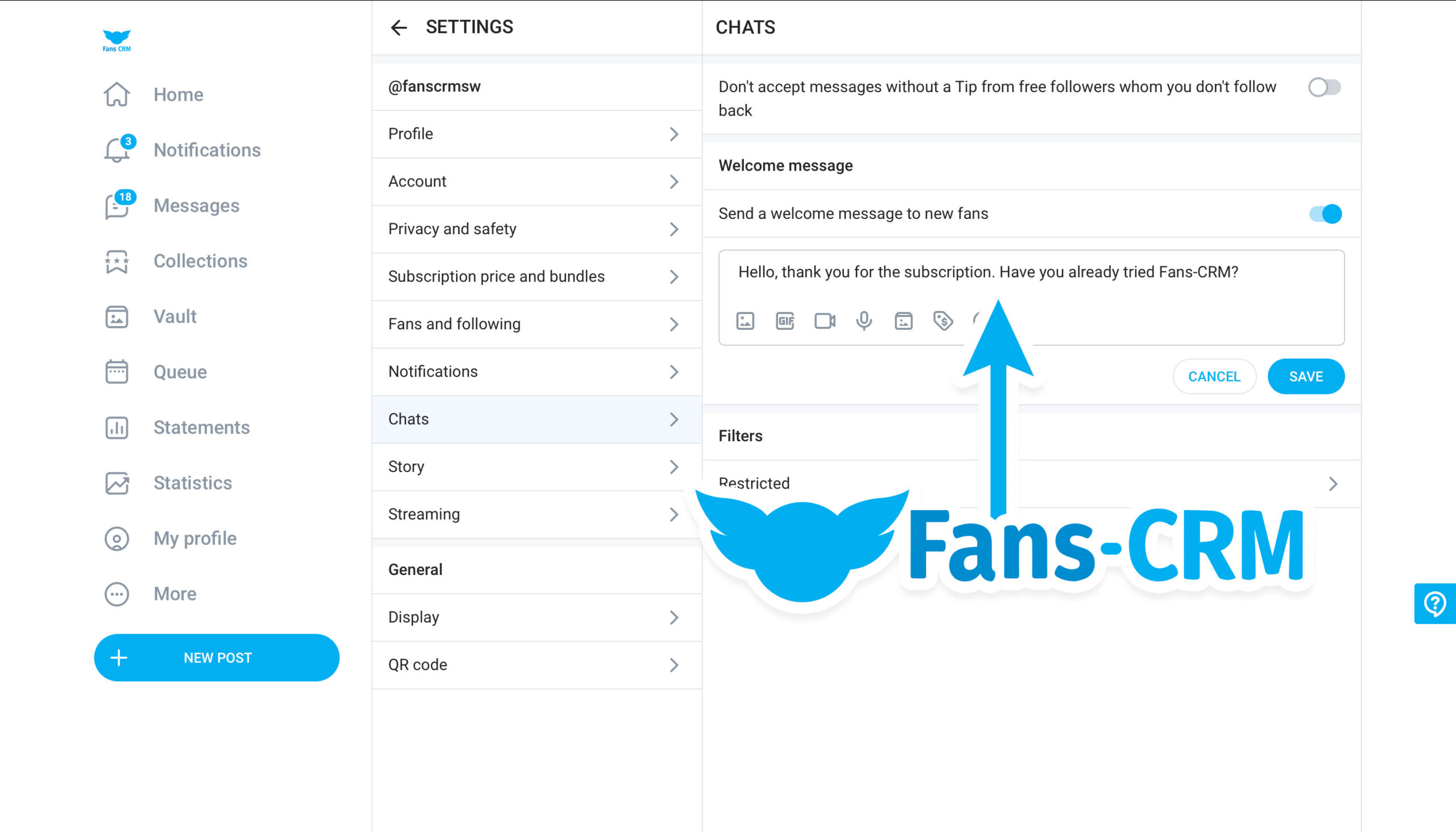This screenshot has height=832, width=1456.
Task: Click the Vault icon in sidebar
Action: click(x=117, y=316)
